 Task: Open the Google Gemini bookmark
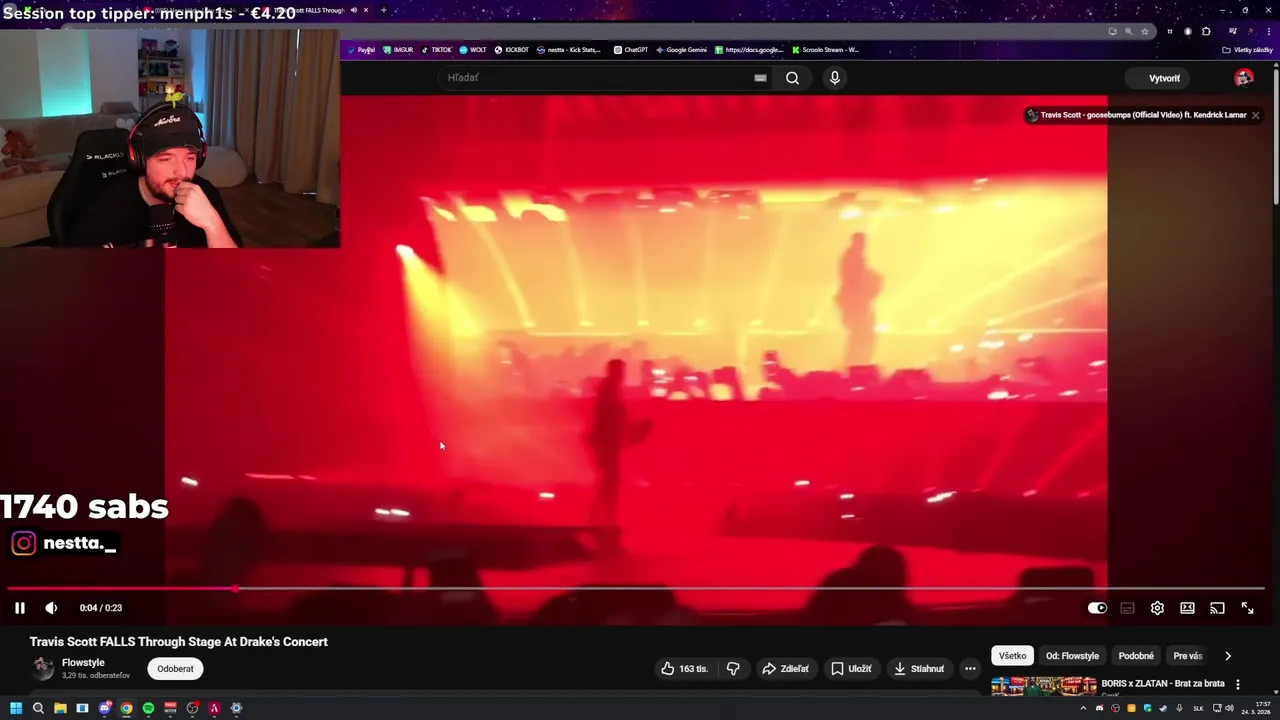click(x=681, y=49)
